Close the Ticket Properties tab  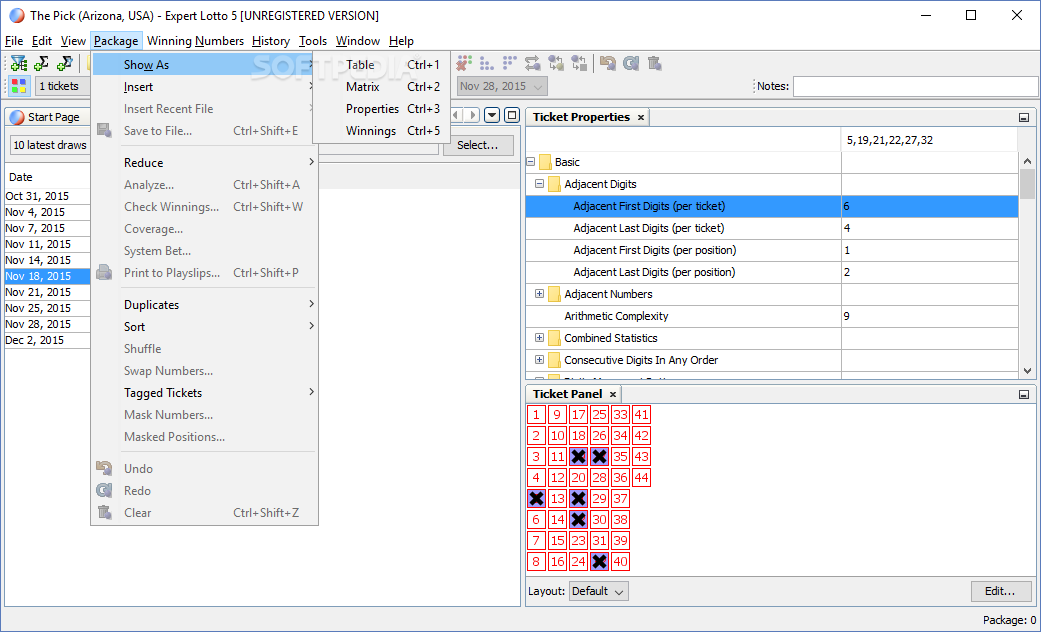point(641,118)
